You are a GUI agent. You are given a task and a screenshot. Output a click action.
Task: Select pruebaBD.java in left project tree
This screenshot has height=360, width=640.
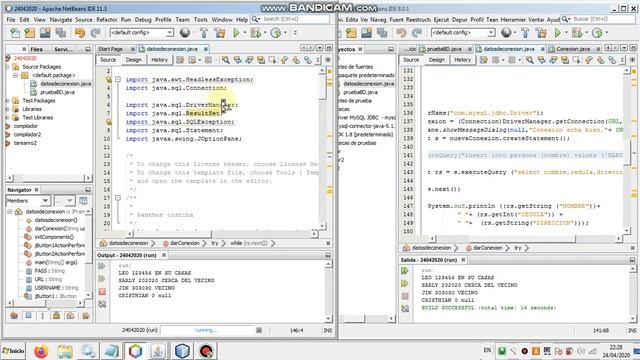pyautogui.click(x=57, y=92)
